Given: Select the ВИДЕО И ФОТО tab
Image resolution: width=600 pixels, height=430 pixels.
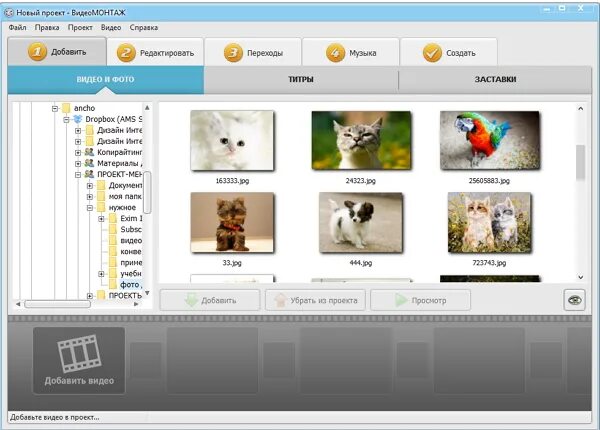Looking at the screenshot, I should click(106, 80).
